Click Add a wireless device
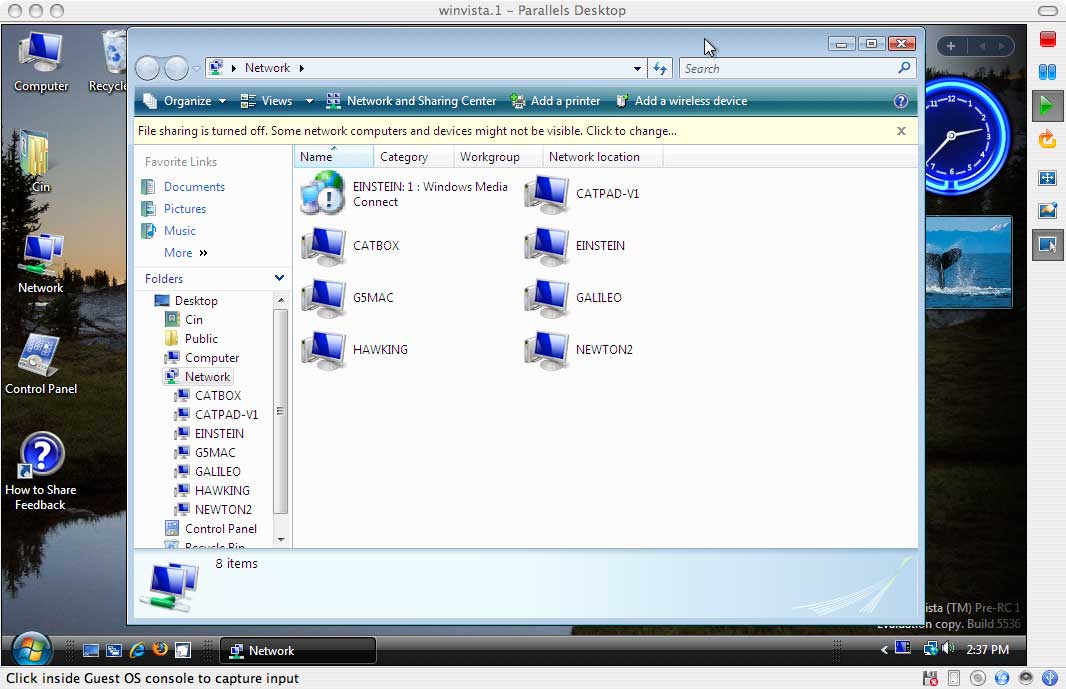Screen dimensions: 1066x689 click(x=681, y=101)
